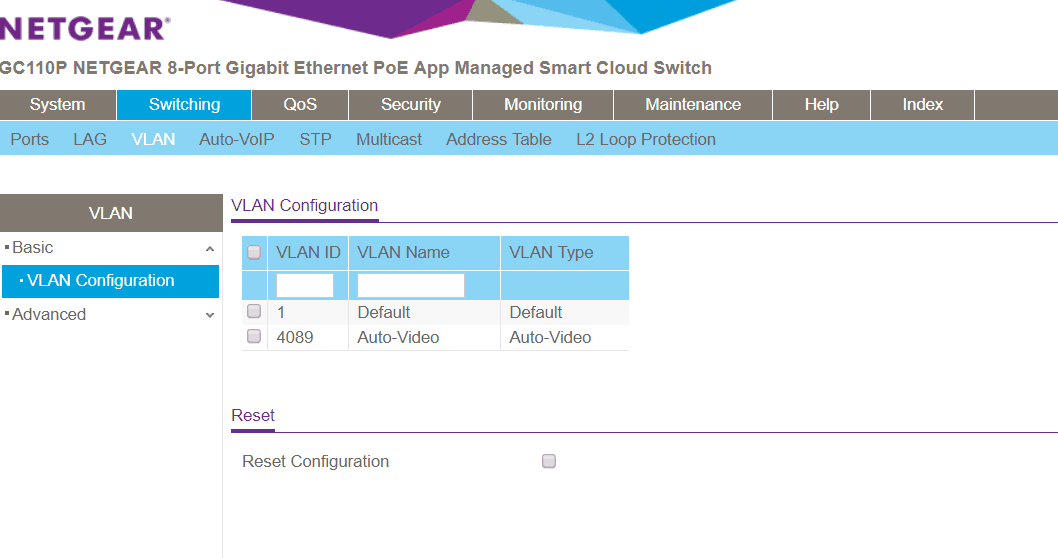Open the Address Table link
The height and width of the screenshot is (558, 1058).
click(x=498, y=140)
